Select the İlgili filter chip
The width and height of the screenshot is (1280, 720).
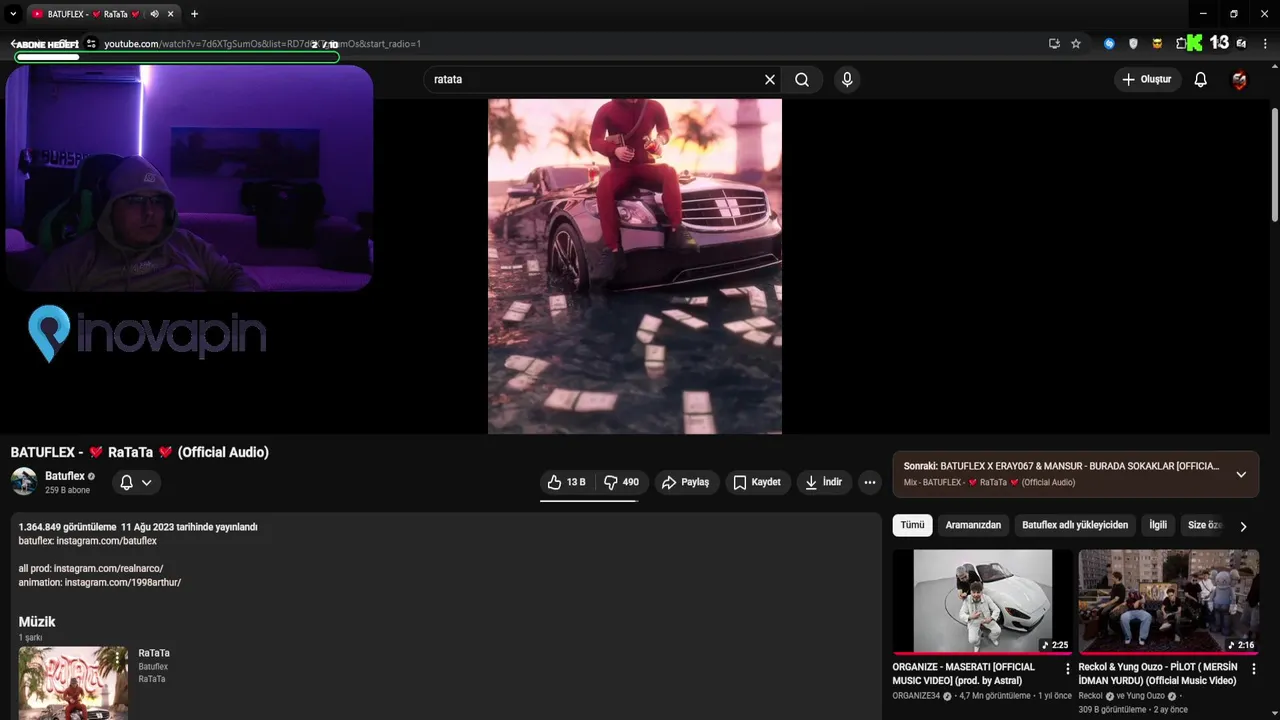(x=1158, y=525)
